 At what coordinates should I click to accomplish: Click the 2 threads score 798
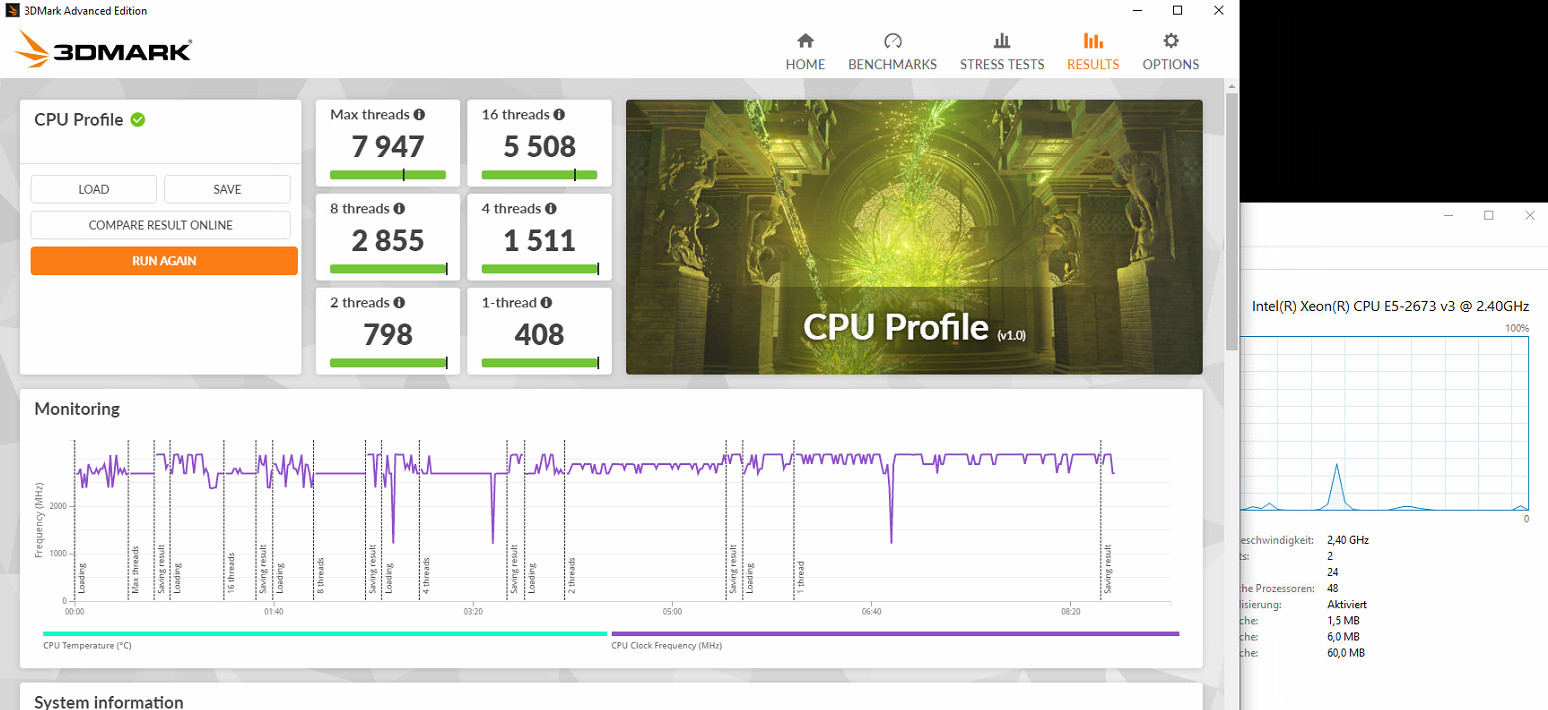[x=388, y=335]
